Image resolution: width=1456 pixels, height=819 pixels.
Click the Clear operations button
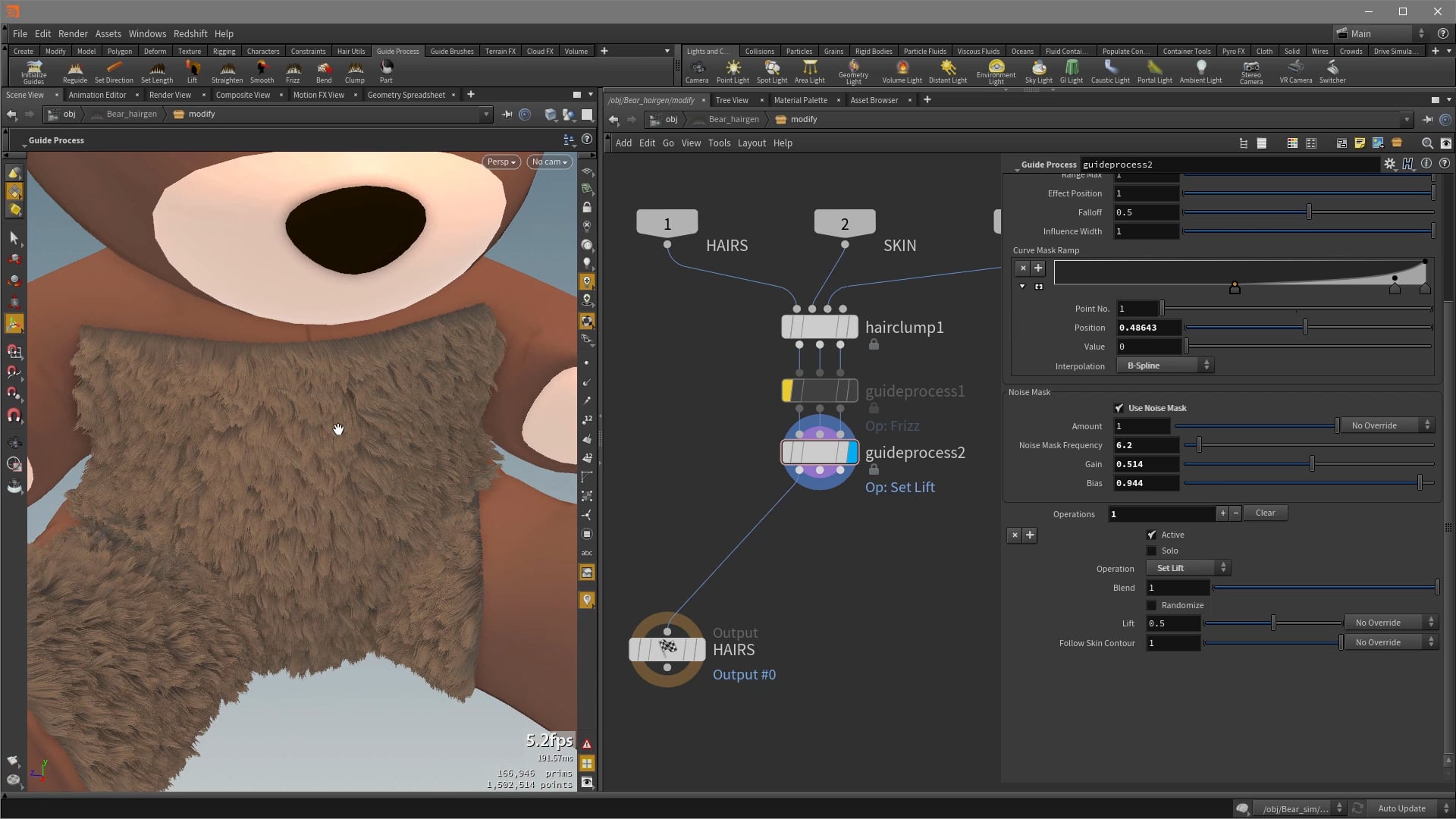coord(1265,513)
